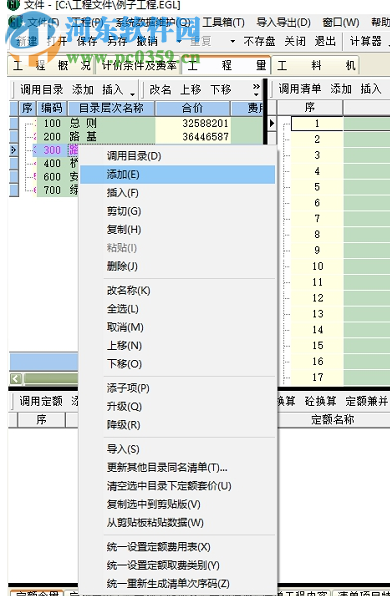Click 目录层次名称 column header
The width and height of the screenshot is (390, 604).
(111, 108)
